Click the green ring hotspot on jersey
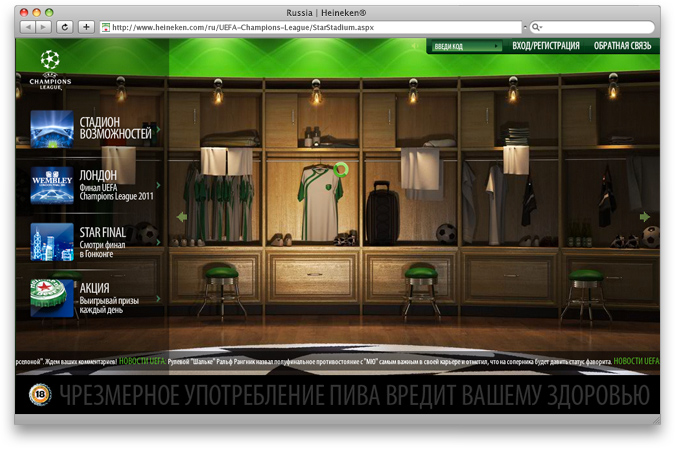The image size is (675, 452). point(341,170)
